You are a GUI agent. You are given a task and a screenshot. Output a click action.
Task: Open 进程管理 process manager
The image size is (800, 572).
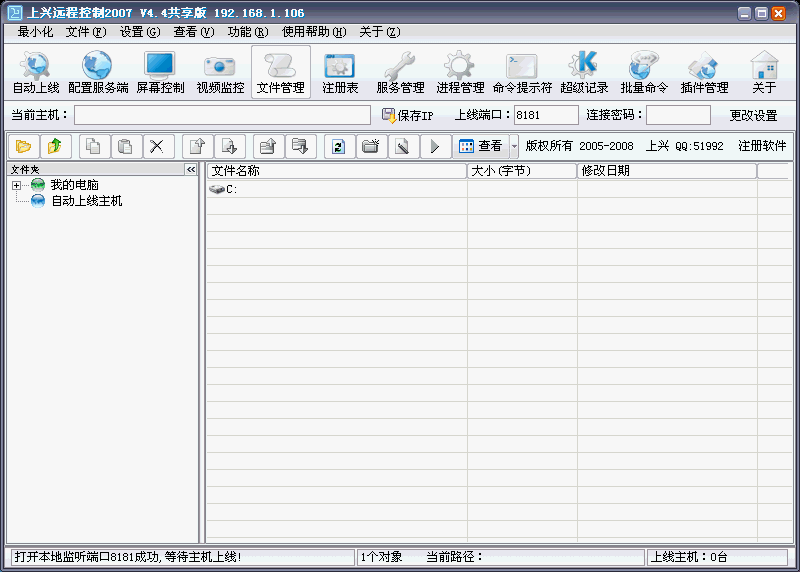click(460, 72)
